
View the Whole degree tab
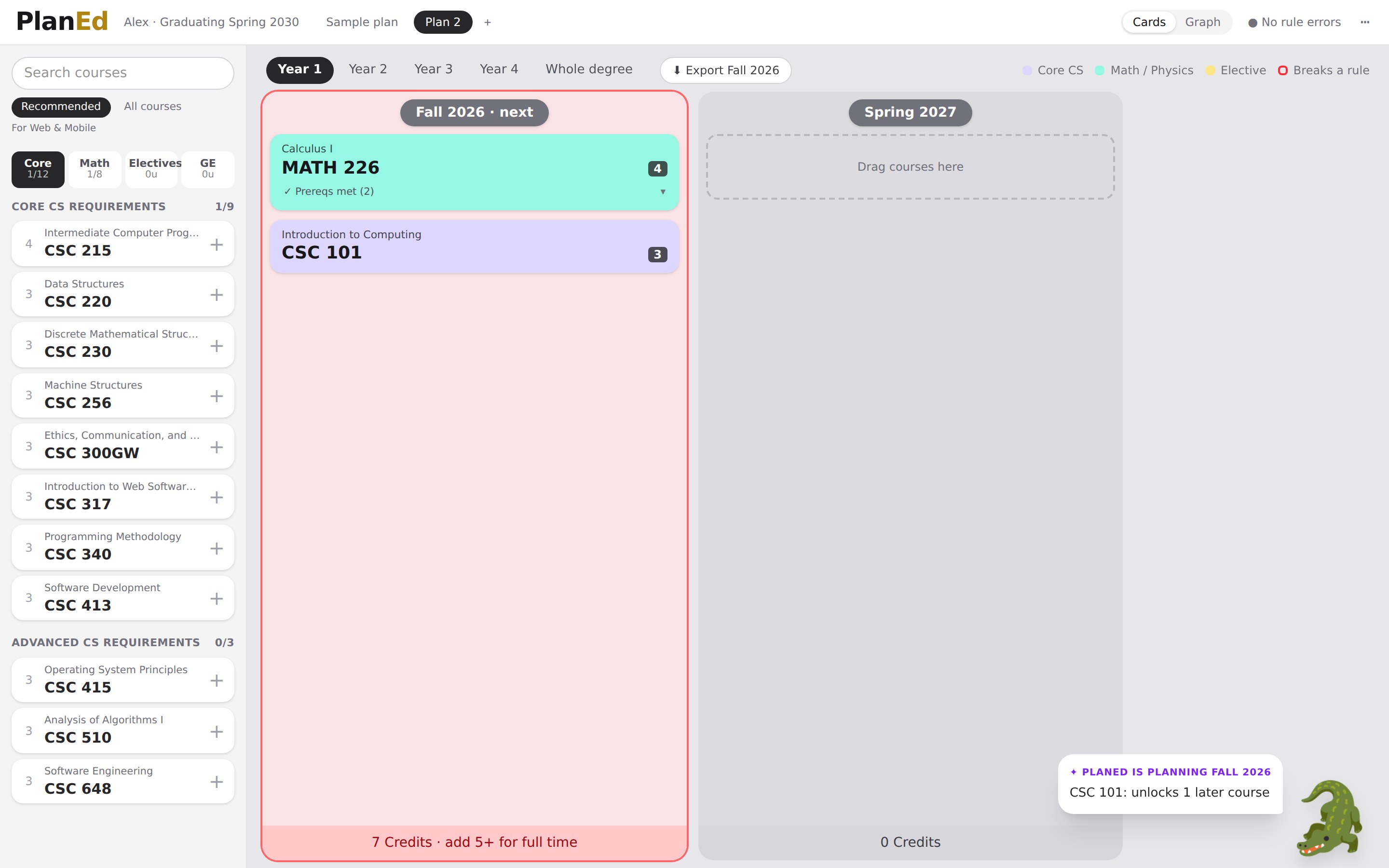589,69
